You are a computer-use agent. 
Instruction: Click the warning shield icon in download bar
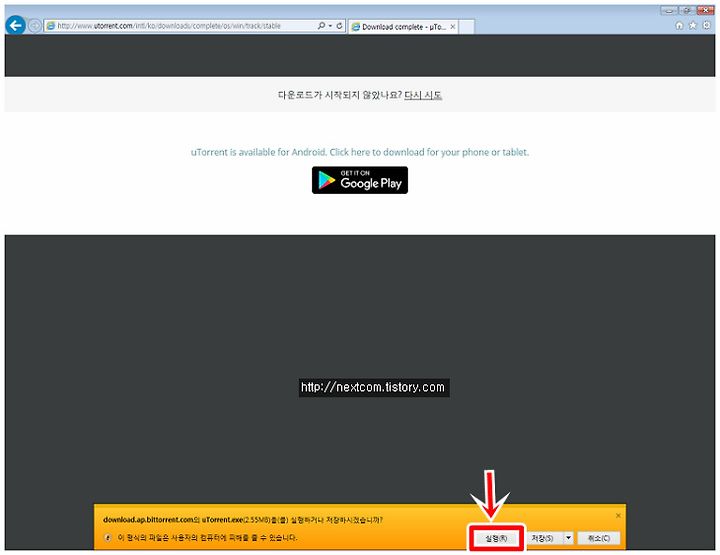108,538
